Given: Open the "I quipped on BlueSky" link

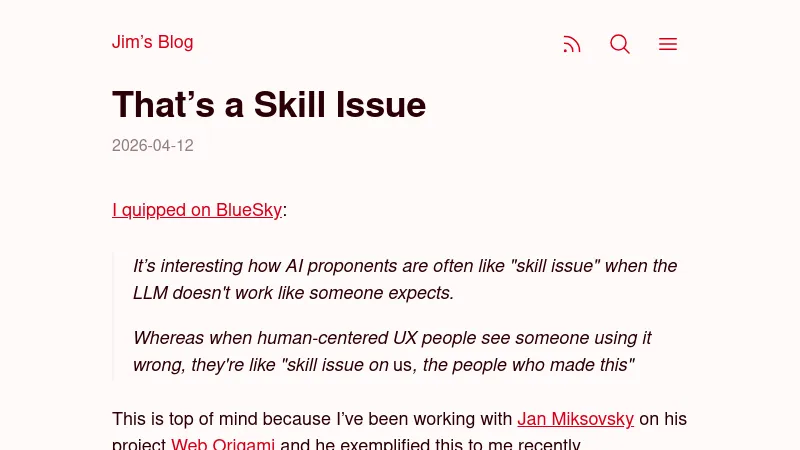Looking at the screenshot, I should [197, 210].
